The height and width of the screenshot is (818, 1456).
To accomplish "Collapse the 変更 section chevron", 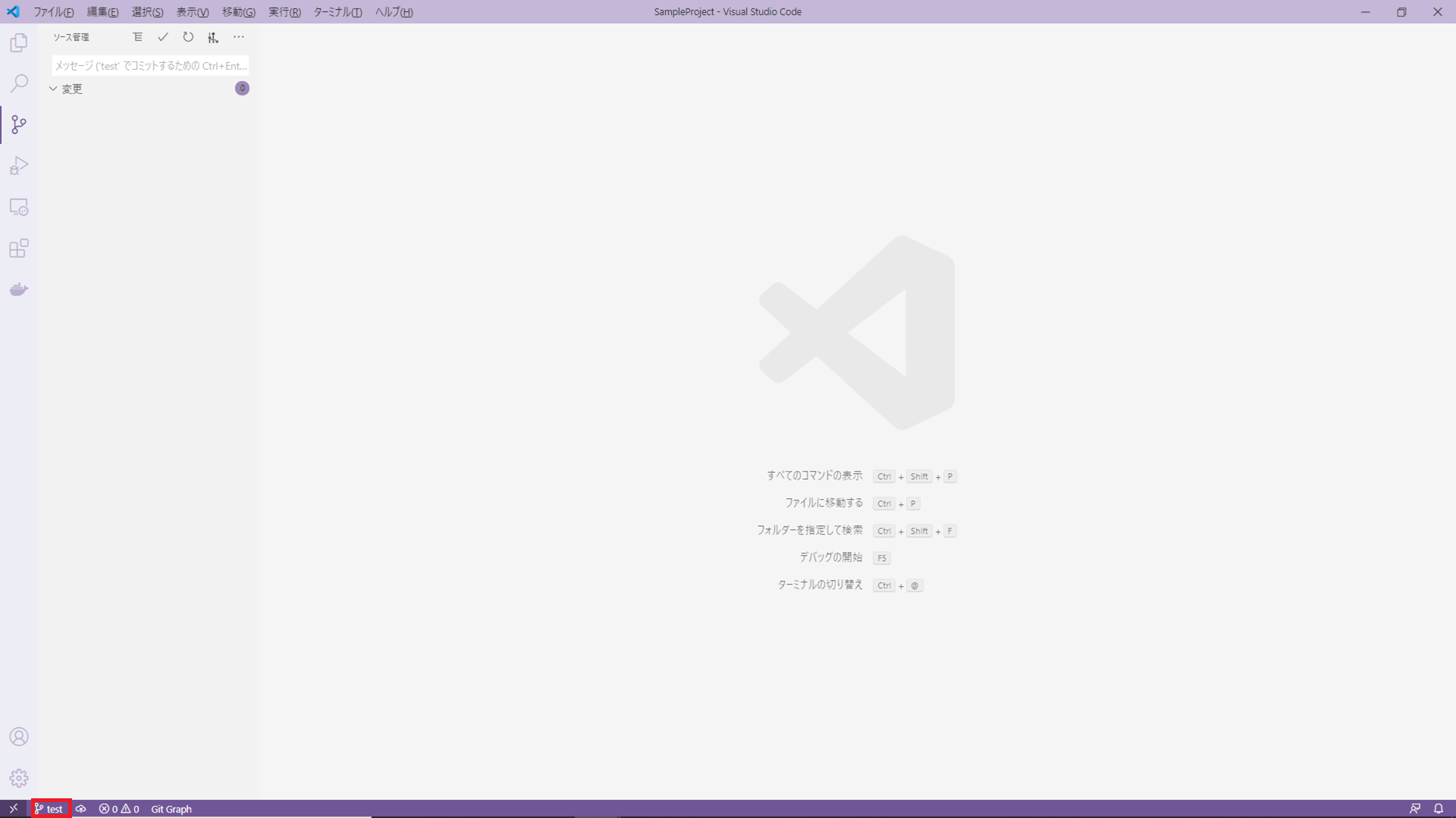I will [53, 89].
